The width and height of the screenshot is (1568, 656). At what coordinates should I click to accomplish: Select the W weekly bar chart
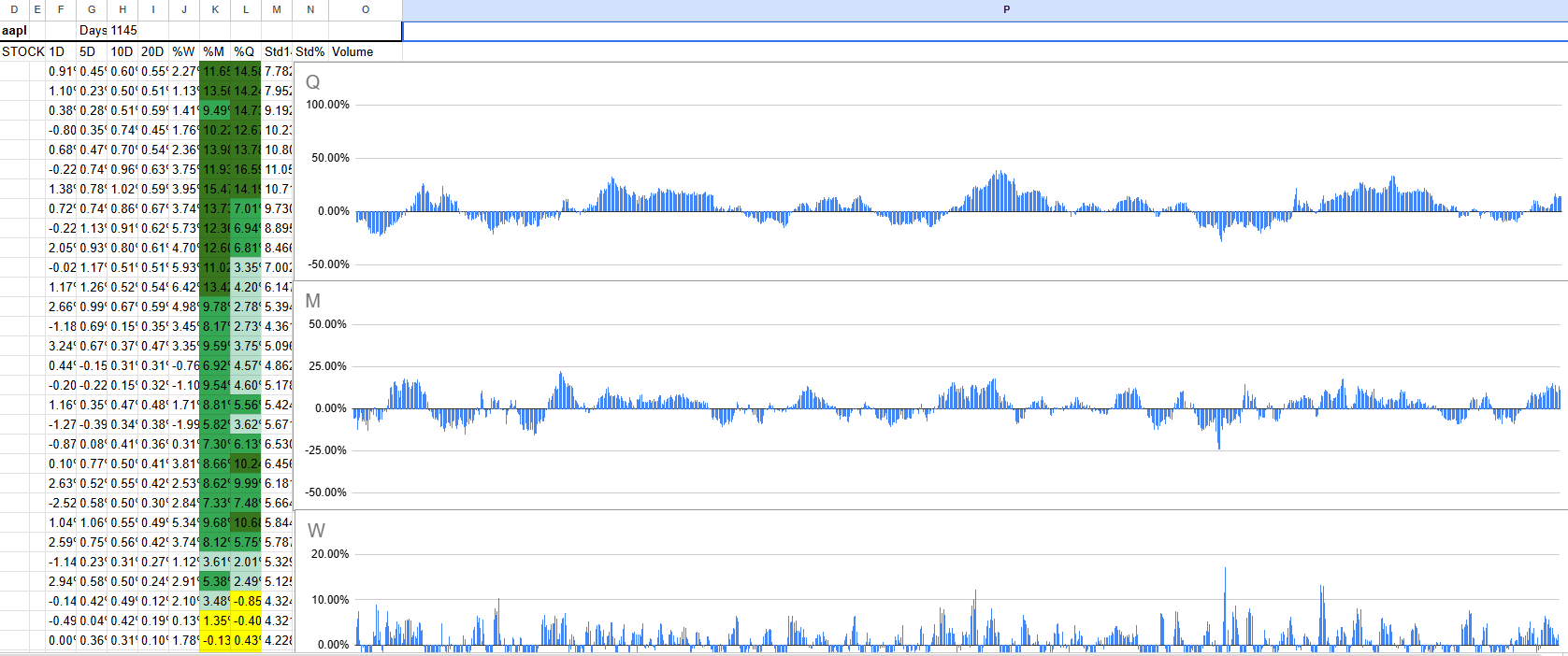click(930, 581)
